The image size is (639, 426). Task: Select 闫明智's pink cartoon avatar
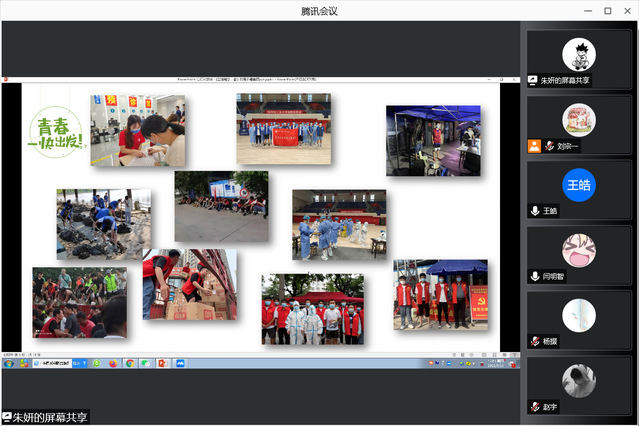pyautogui.click(x=579, y=250)
